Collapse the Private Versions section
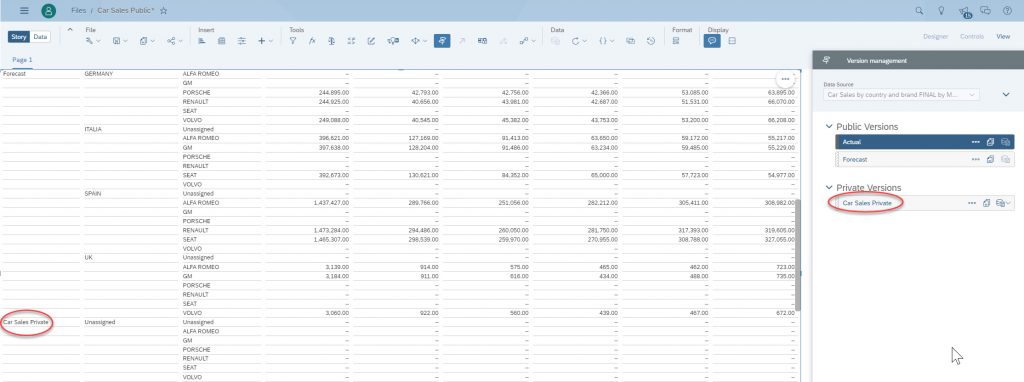The height and width of the screenshot is (382, 1024). [x=829, y=187]
